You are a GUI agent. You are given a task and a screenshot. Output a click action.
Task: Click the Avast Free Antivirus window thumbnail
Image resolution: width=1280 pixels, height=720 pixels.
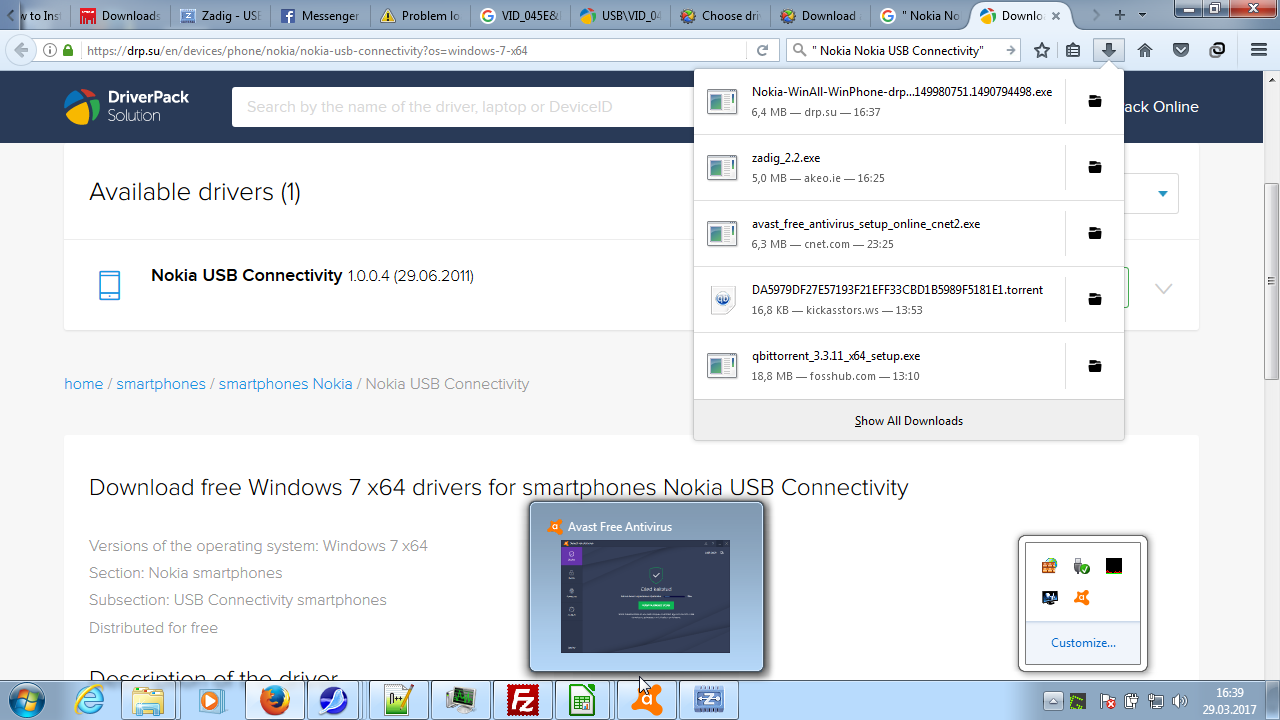click(x=646, y=587)
